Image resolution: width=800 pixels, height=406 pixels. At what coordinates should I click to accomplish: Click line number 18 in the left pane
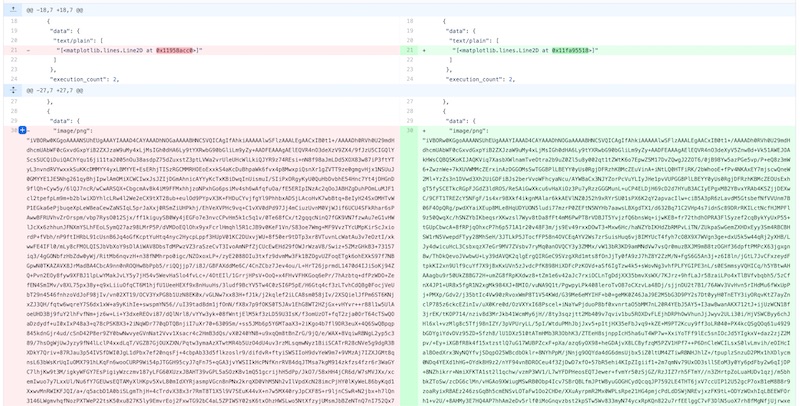click(x=13, y=20)
